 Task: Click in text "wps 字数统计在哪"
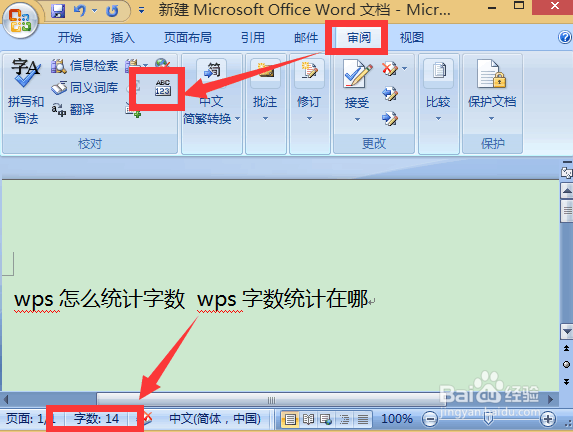(x=282, y=299)
